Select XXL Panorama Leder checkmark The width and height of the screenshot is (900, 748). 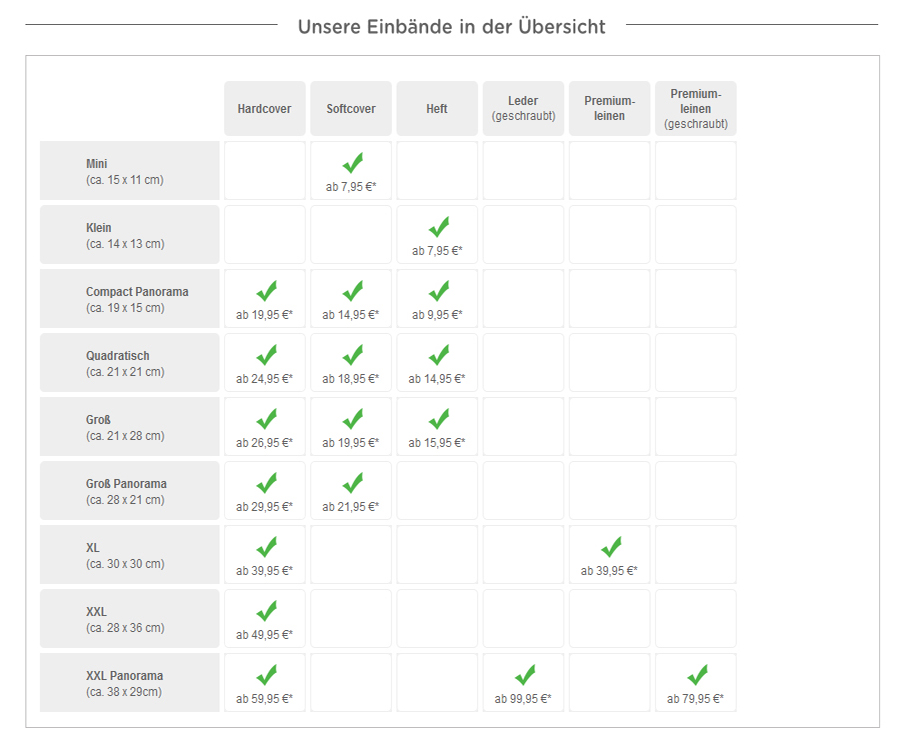524,675
